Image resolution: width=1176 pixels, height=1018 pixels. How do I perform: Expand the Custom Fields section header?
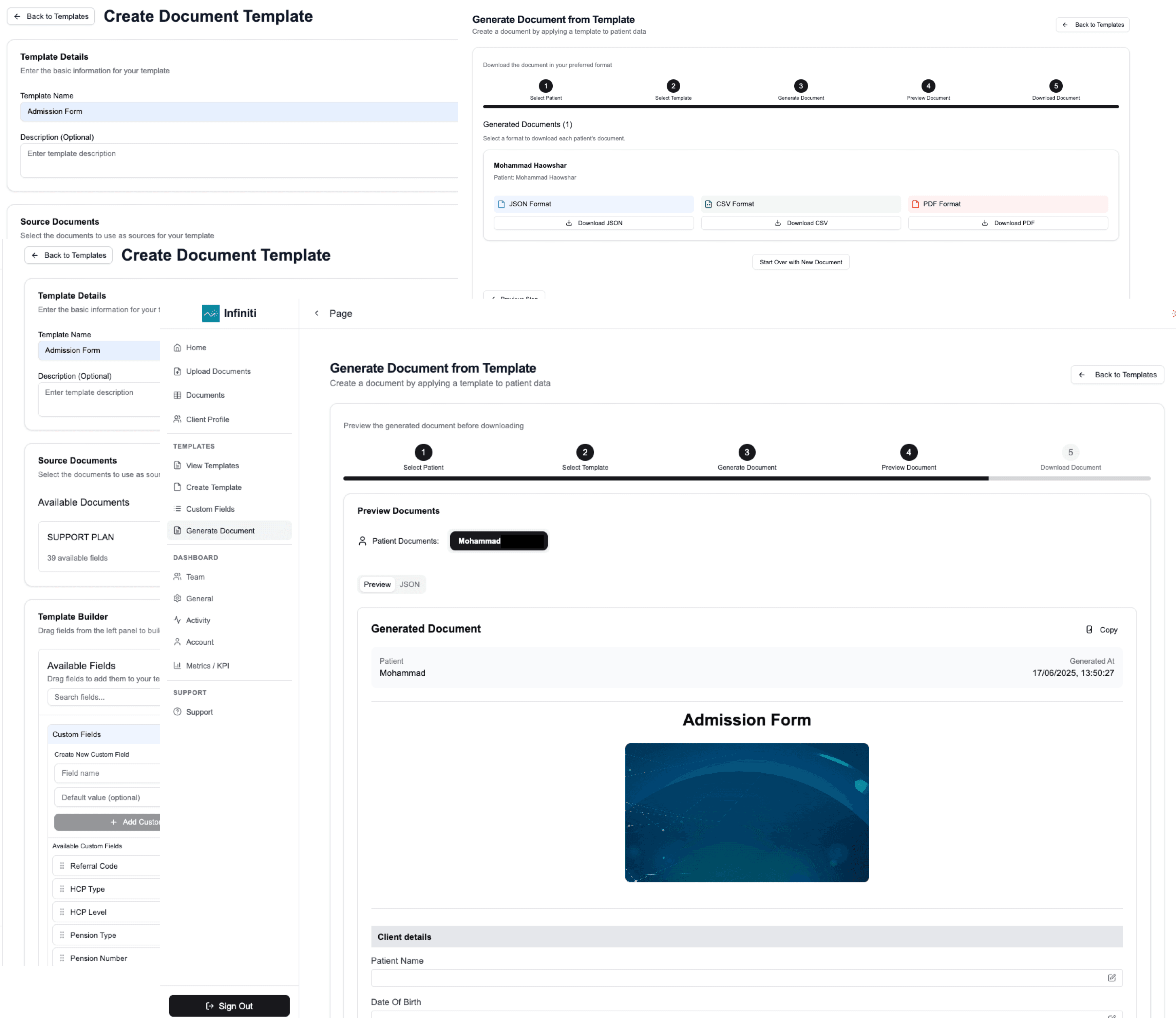click(104, 734)
